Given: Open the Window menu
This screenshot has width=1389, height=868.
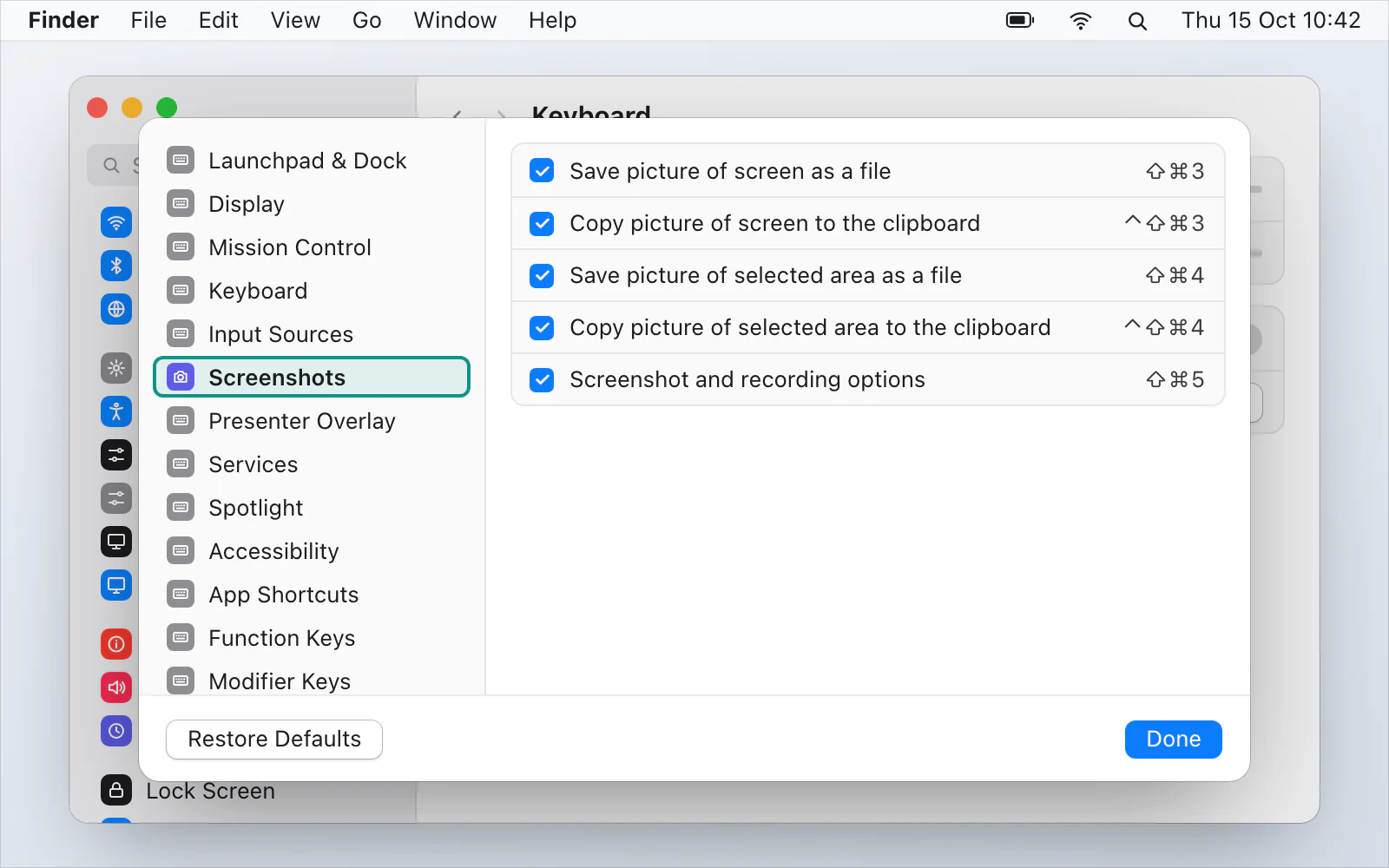Looking at the screenshot, I should coord(455,20).
